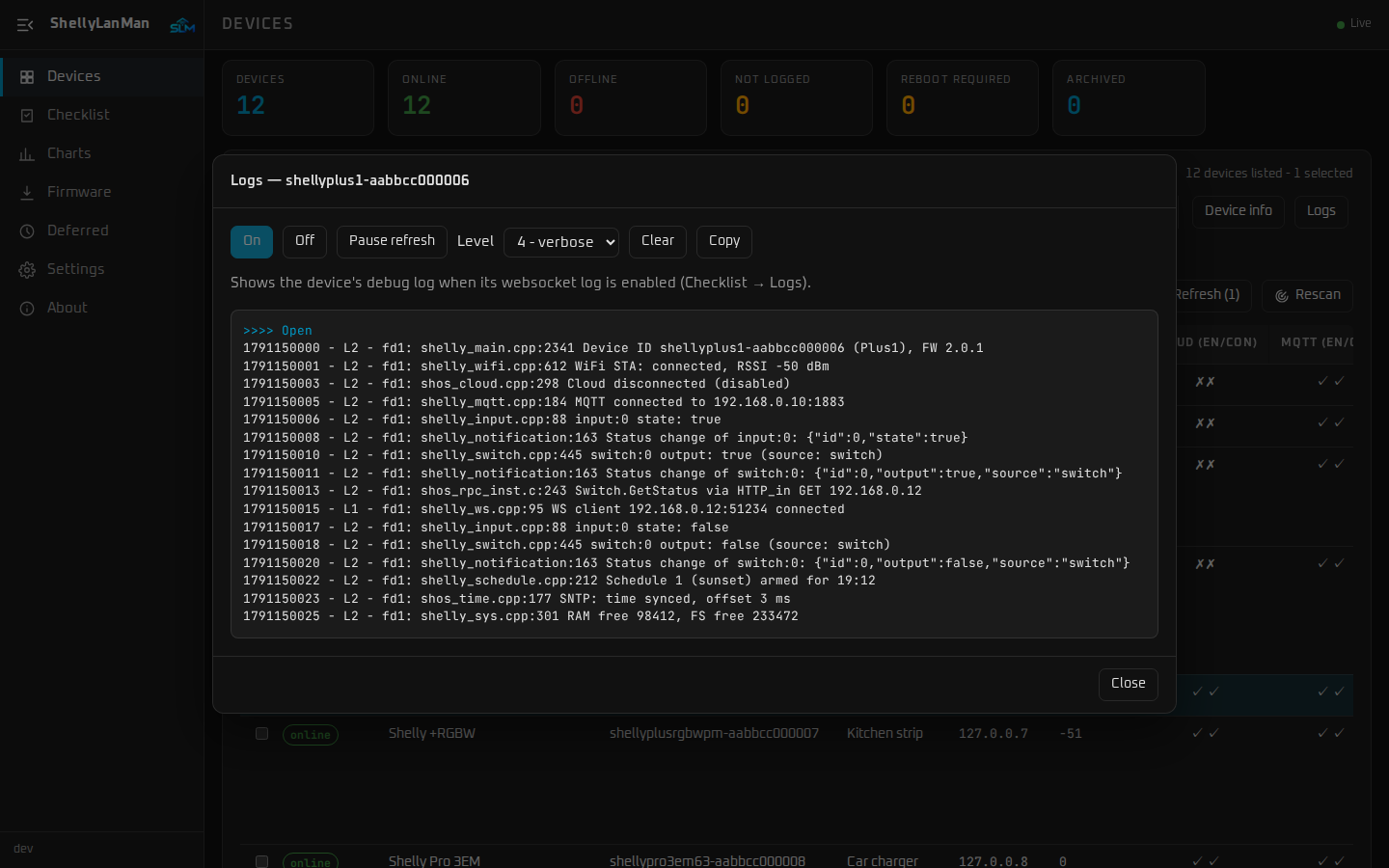Close the Logs dialog
1389x868 pixels.
(1129, 684)
